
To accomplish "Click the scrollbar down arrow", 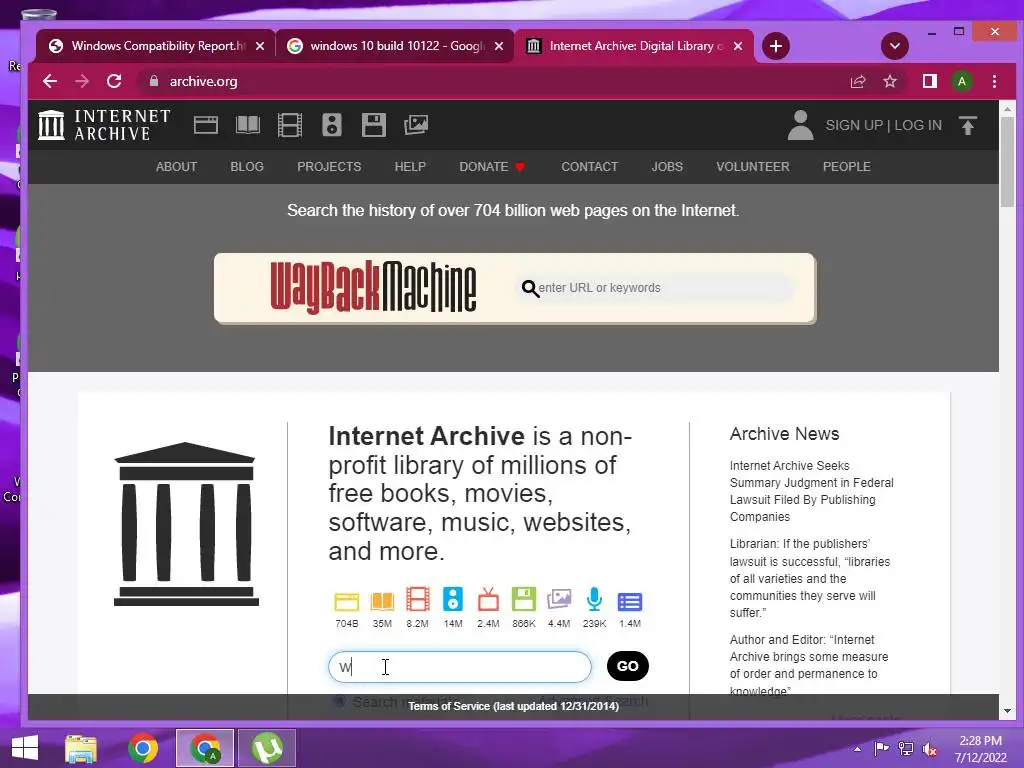I will 1007,711.
